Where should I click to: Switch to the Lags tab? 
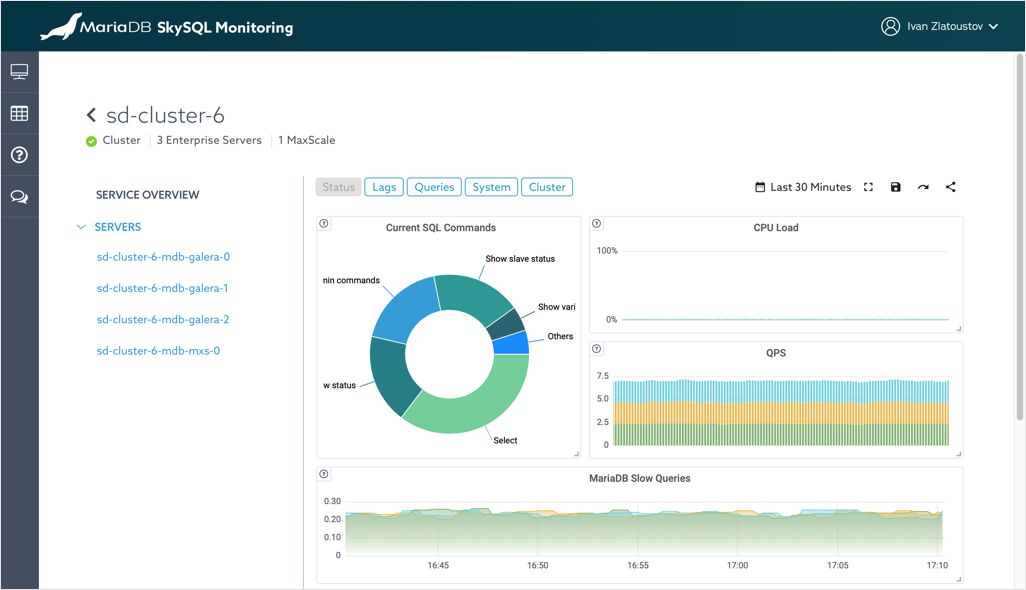[384, 187]
